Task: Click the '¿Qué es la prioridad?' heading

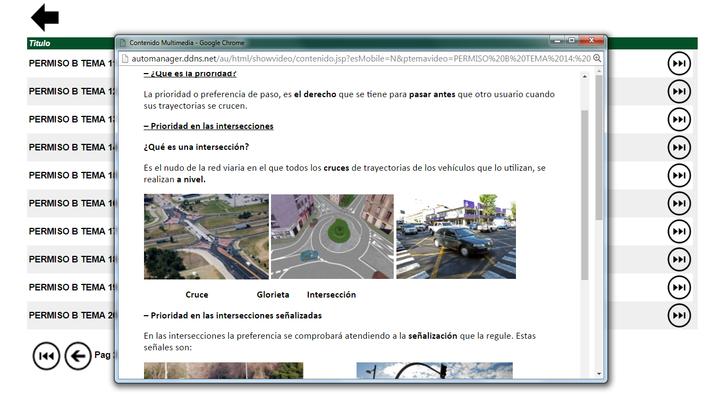Action: [190, 73]
